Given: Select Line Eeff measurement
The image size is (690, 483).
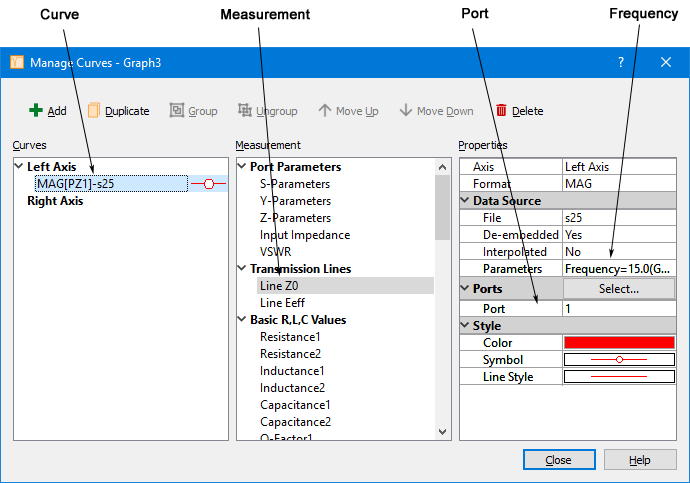Looking at the screenshot, I should click(282, 303).
